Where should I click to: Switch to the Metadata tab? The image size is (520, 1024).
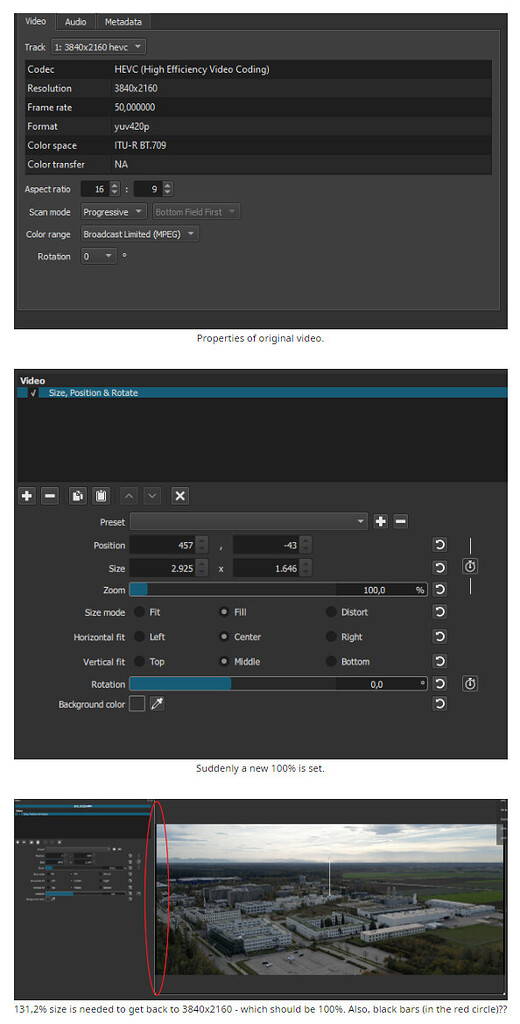click(123, 22)
